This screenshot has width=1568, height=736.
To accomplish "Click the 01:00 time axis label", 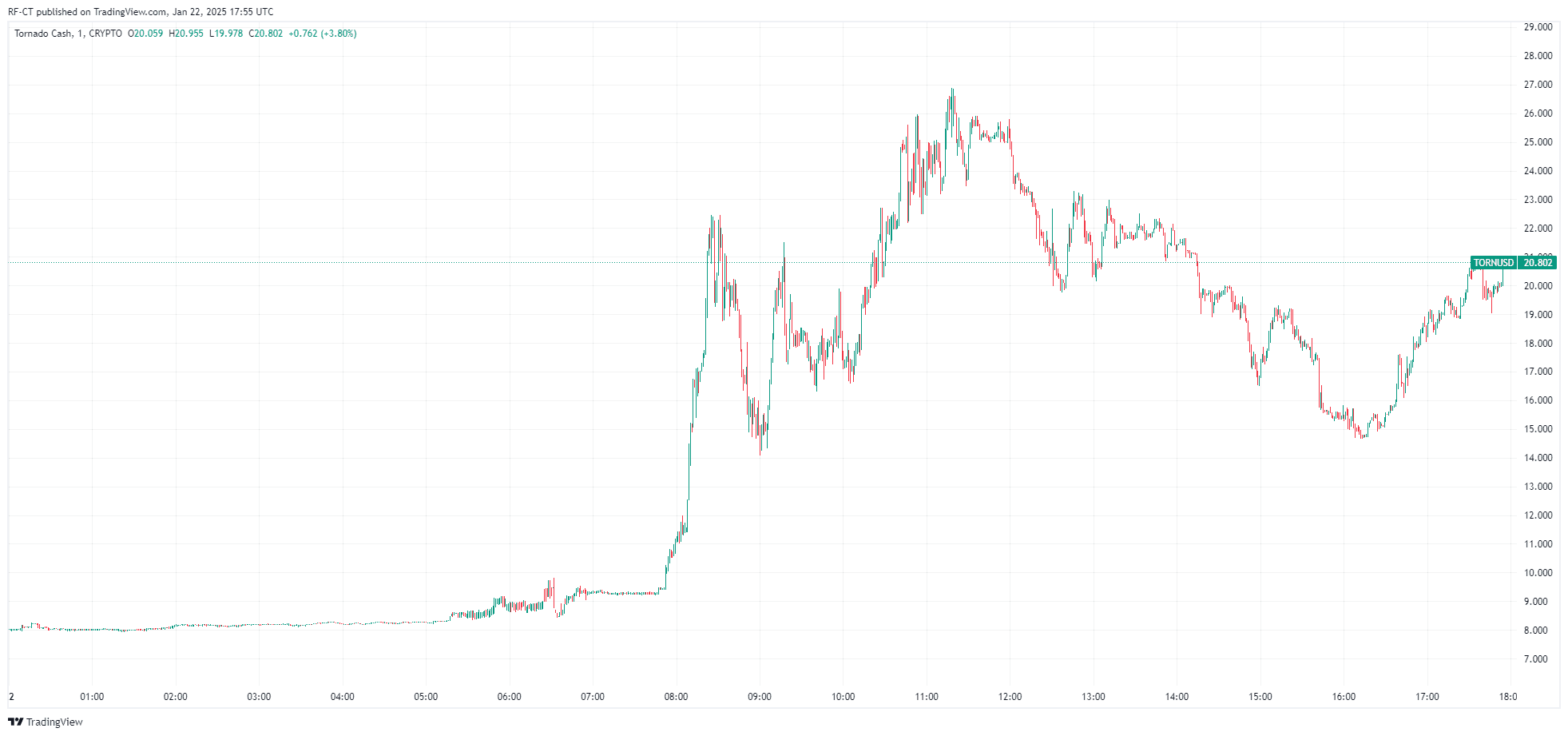I will [92, 697].
